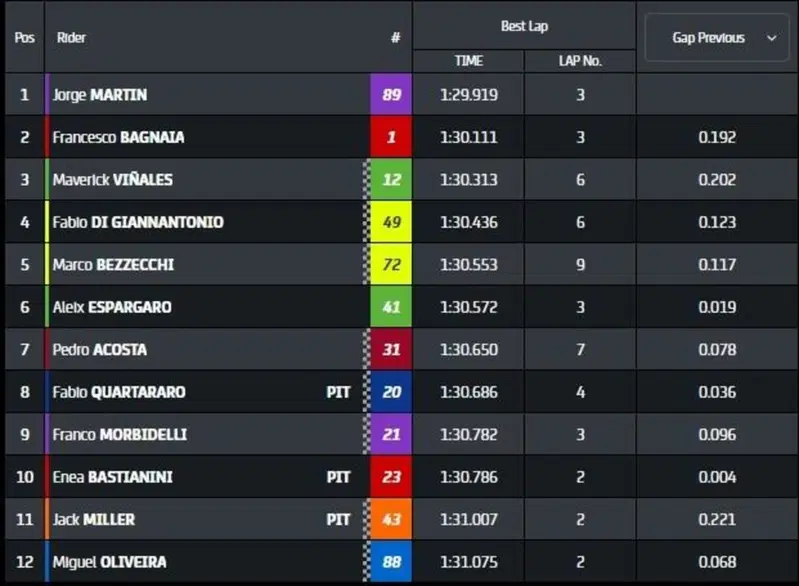Sort by the Rider column header

[x=71, y=38]
